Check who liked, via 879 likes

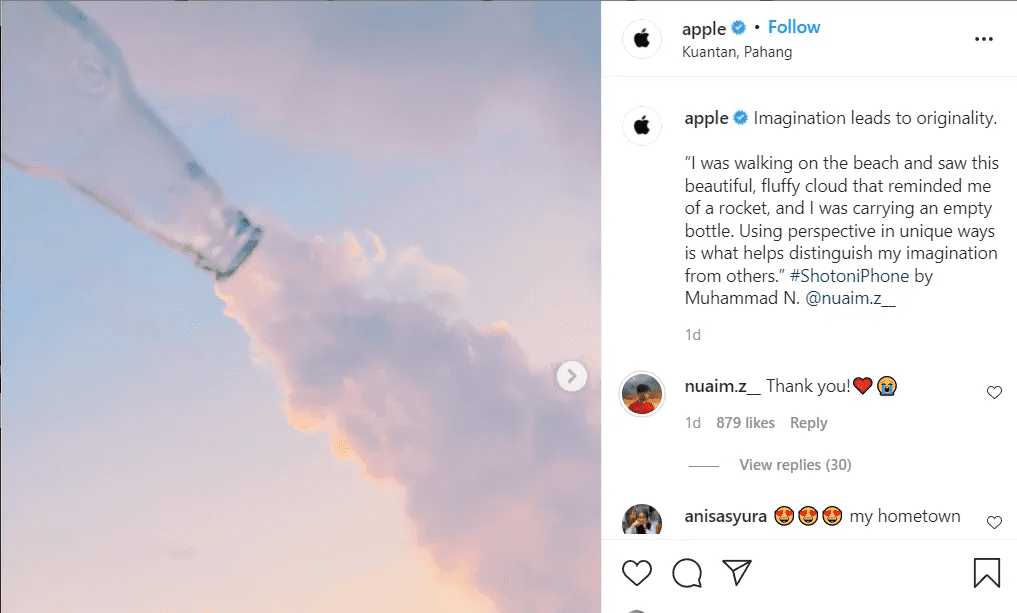click(x=744, y=422)
